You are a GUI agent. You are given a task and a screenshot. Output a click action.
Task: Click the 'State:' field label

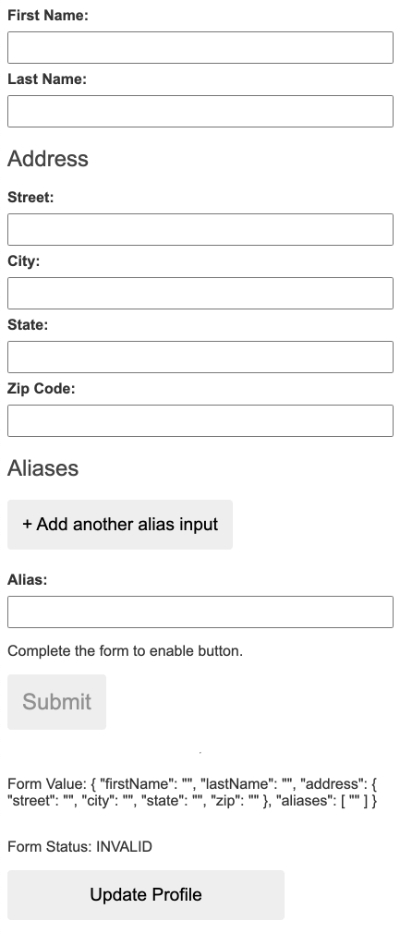28,325
